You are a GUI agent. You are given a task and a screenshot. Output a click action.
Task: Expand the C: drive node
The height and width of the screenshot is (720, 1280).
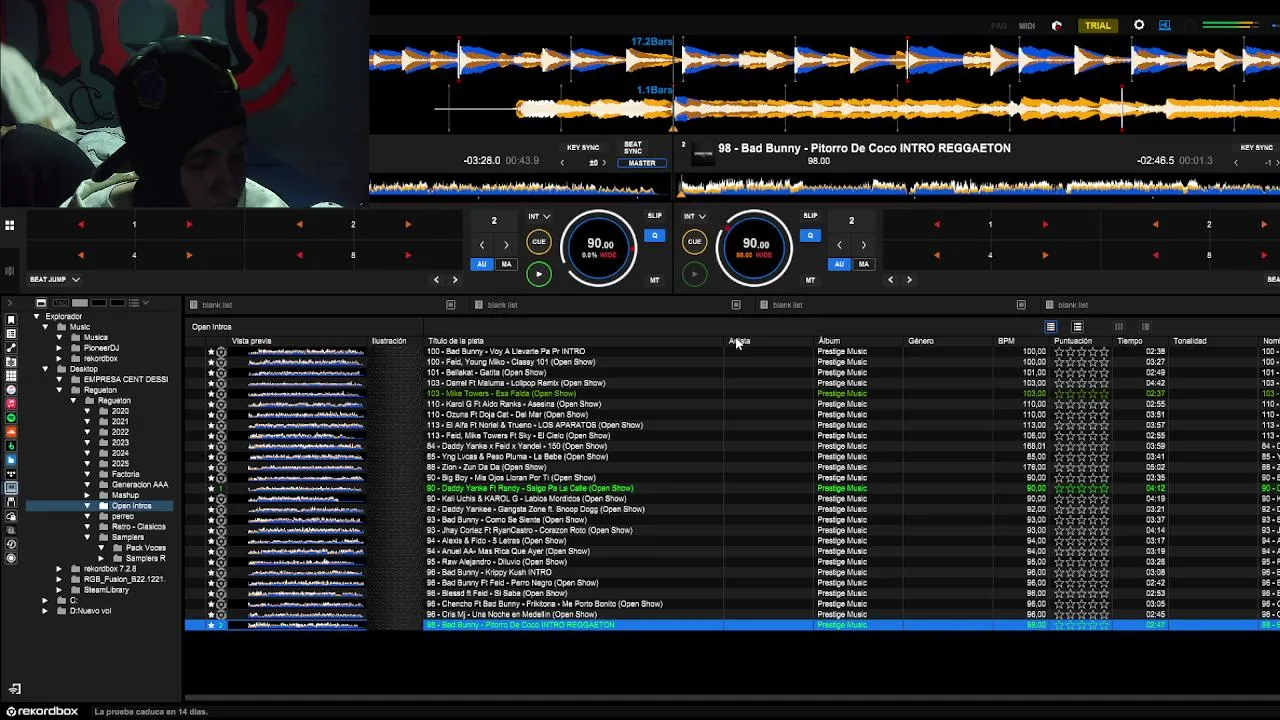coord(45,600)
